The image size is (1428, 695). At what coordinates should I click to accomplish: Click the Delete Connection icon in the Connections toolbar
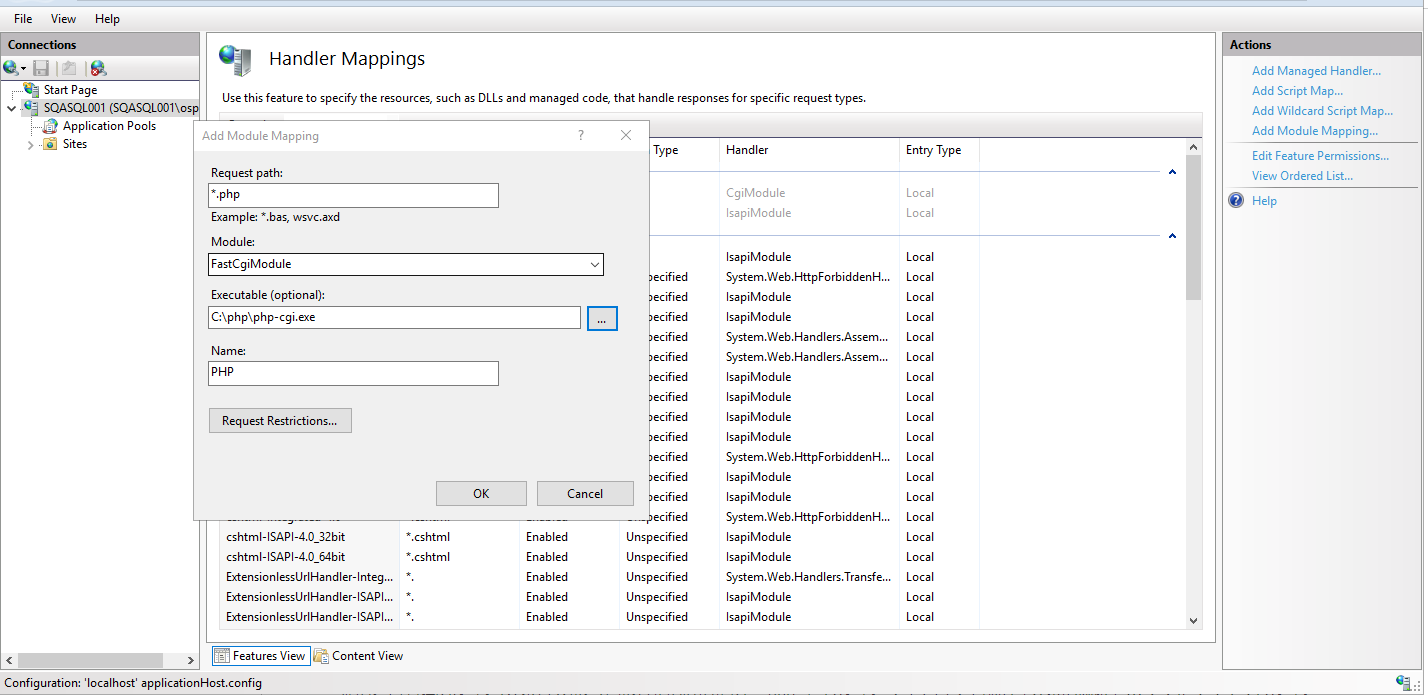pyautogui.click(x=97, y=68)
